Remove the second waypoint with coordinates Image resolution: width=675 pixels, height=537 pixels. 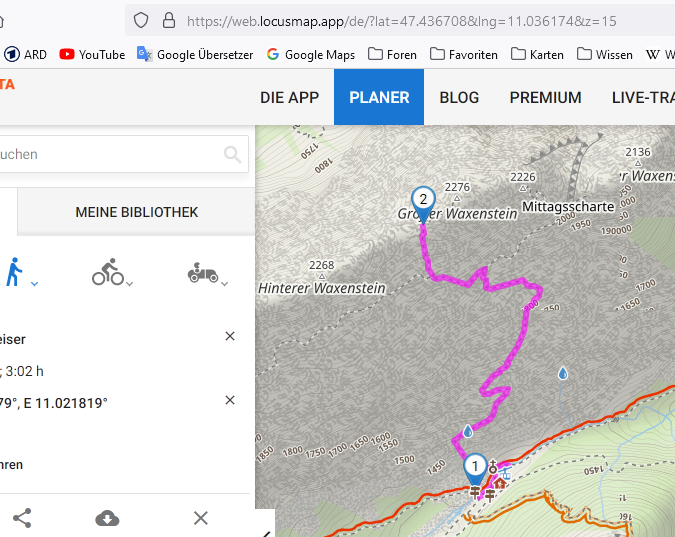coord(230,400)
